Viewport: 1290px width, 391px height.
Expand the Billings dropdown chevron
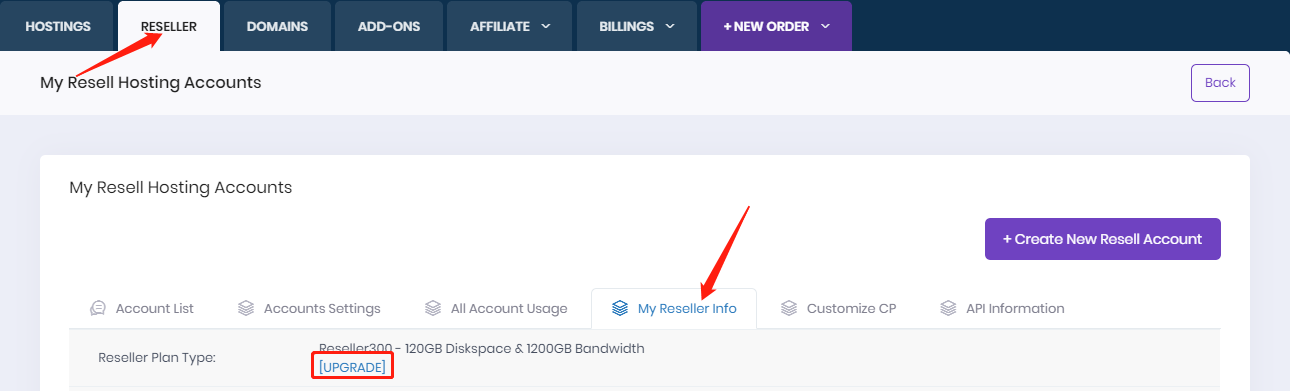pyautogui.click(x=669, y=27)
